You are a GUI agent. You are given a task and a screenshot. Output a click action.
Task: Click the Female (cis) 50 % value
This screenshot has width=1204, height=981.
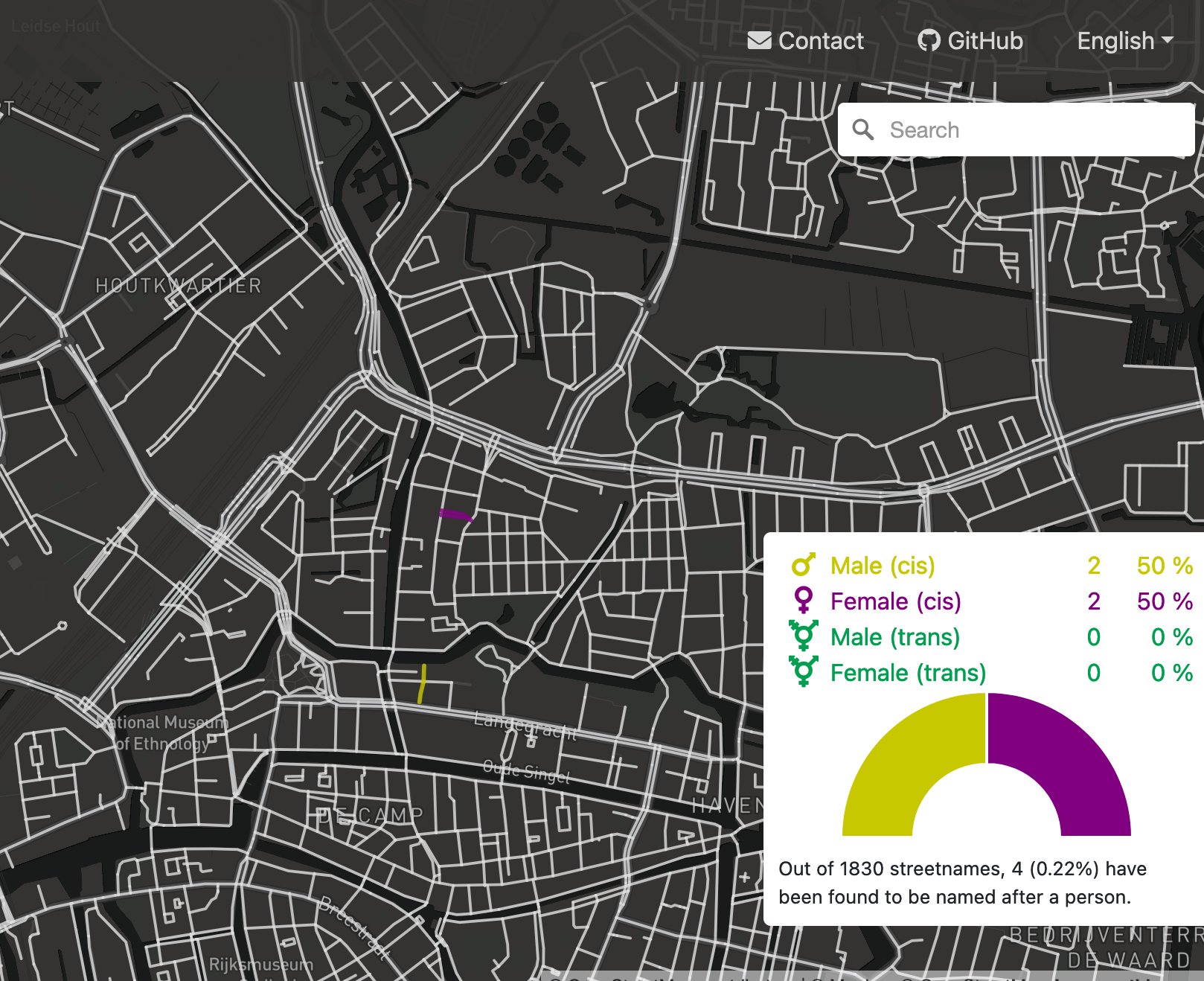[x=1165, y=601]
